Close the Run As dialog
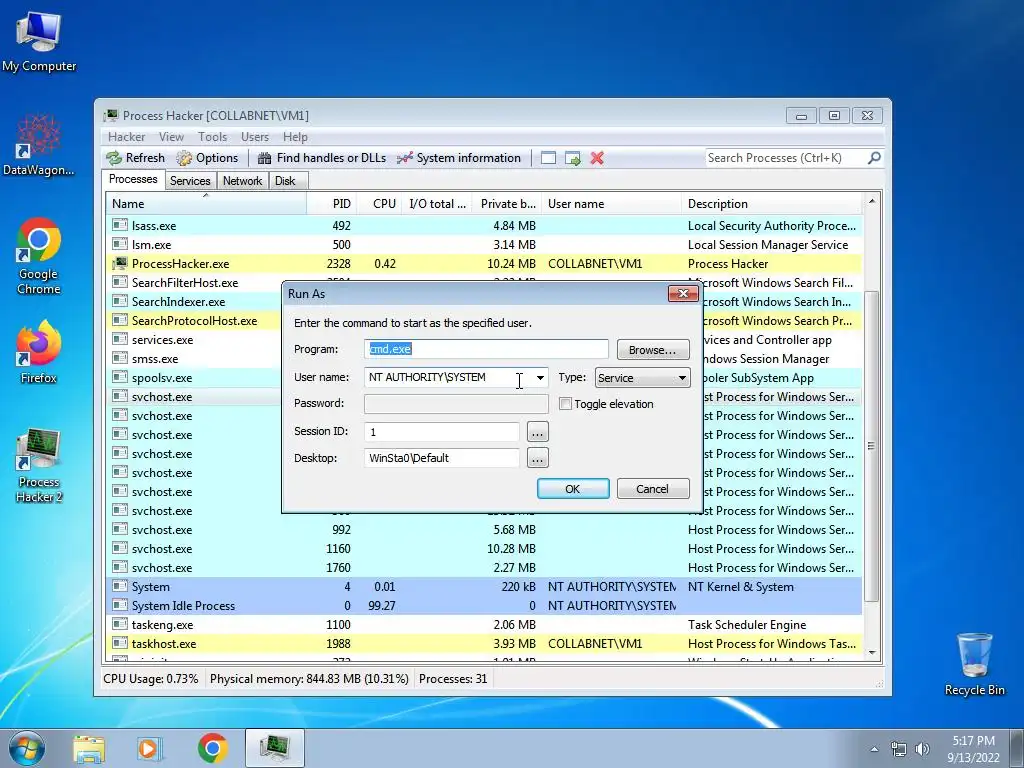This screenshot has width=1024, height=768. pyautogui.click(x=683, y=294)
